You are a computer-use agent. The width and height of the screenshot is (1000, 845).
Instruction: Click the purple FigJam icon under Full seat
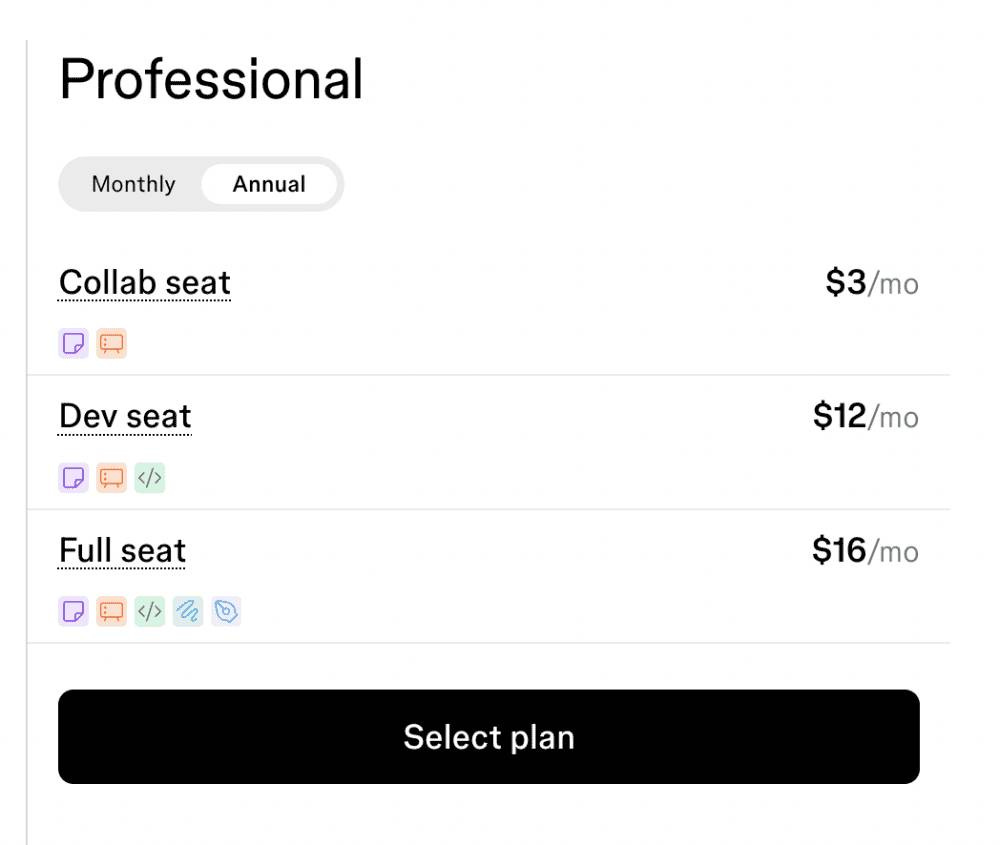click(73, 612)
